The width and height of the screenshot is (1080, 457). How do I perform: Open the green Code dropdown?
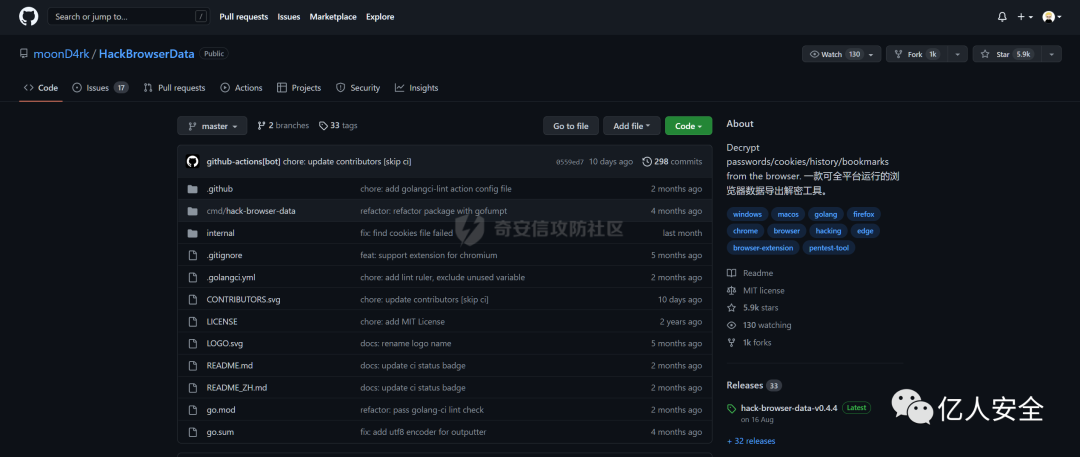689,126
